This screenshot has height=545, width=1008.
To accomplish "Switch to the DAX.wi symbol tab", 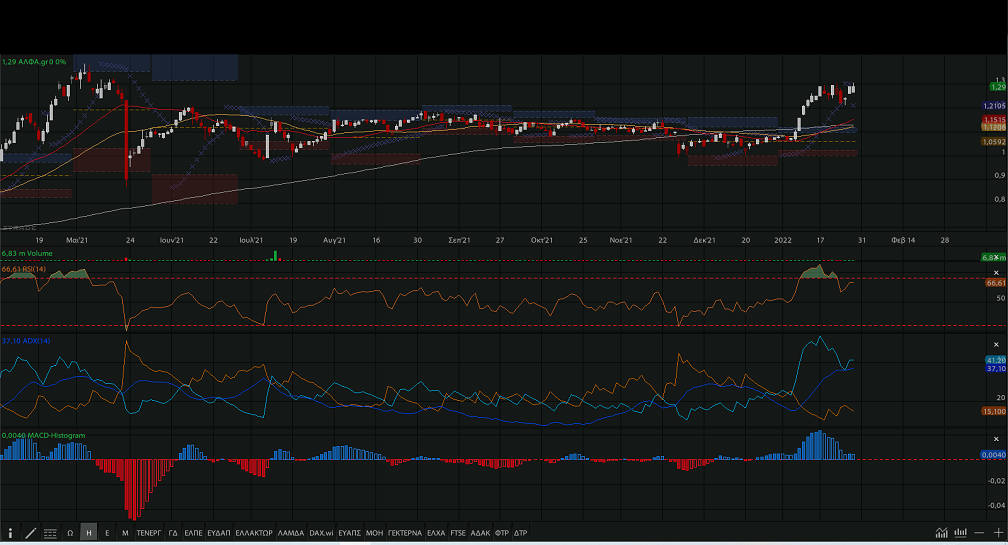I will (x=322, y=533).
